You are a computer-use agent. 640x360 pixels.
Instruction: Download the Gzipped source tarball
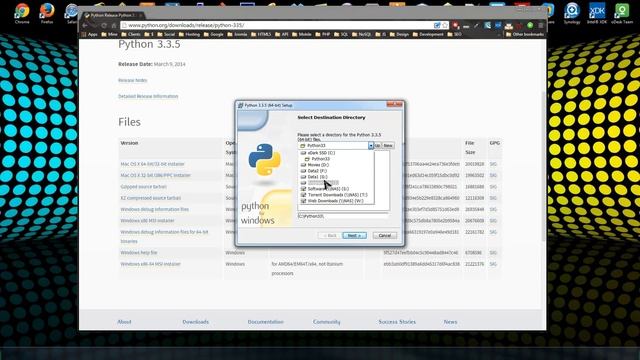coord(144,187)
